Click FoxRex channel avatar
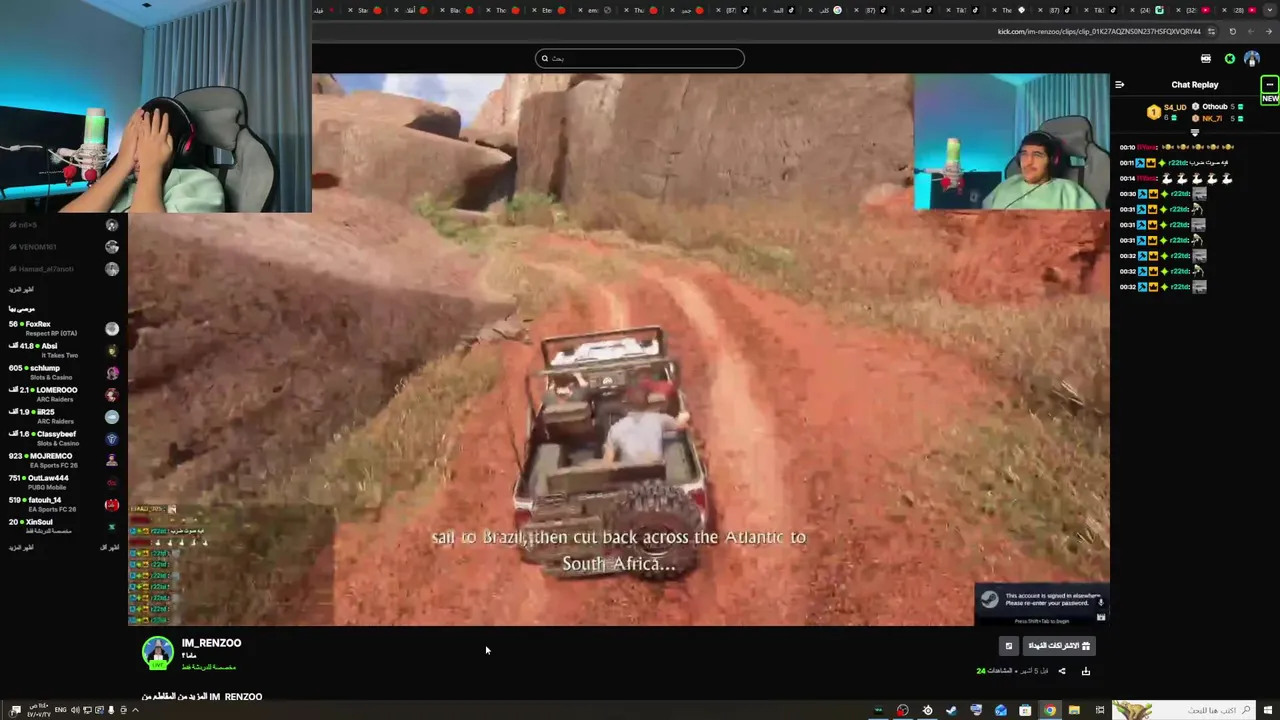 click(x=112, y=328)
